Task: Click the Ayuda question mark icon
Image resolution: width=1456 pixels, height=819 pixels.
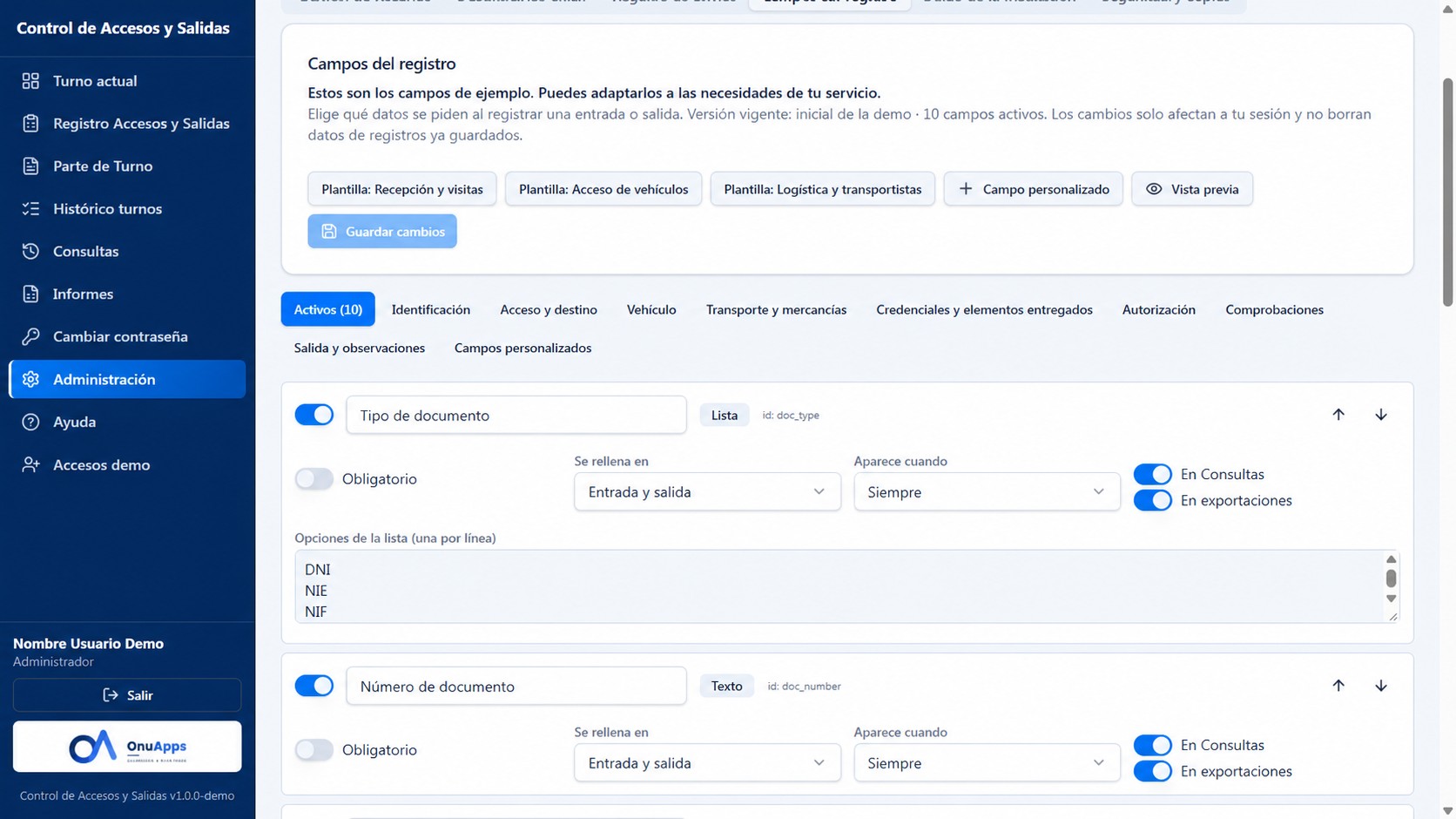Action: pyautogui.click(x=30, y=423)
